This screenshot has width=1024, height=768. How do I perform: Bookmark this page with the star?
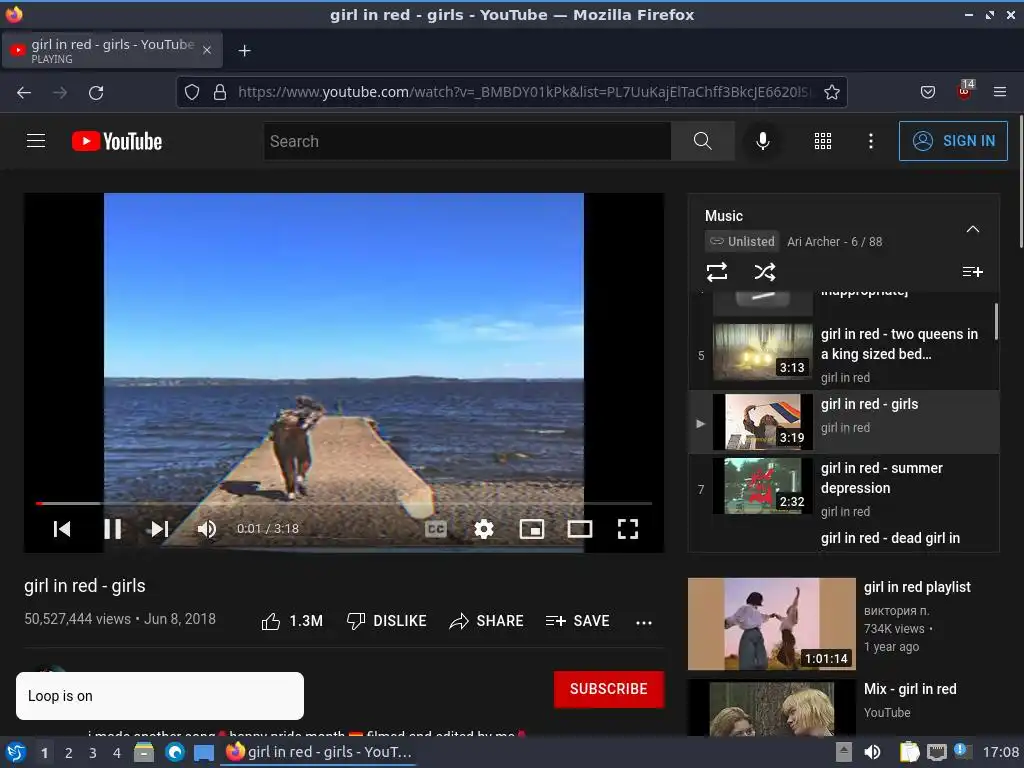click(831, 92)
